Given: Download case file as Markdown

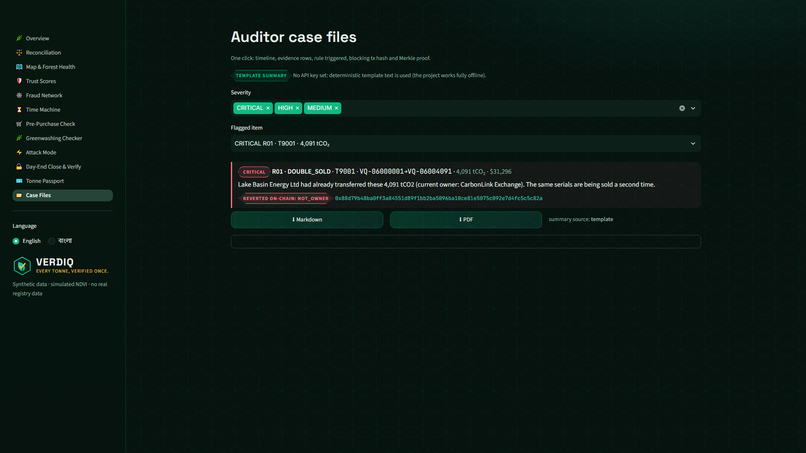Looking at the screenshot, I should click(307, 220).
